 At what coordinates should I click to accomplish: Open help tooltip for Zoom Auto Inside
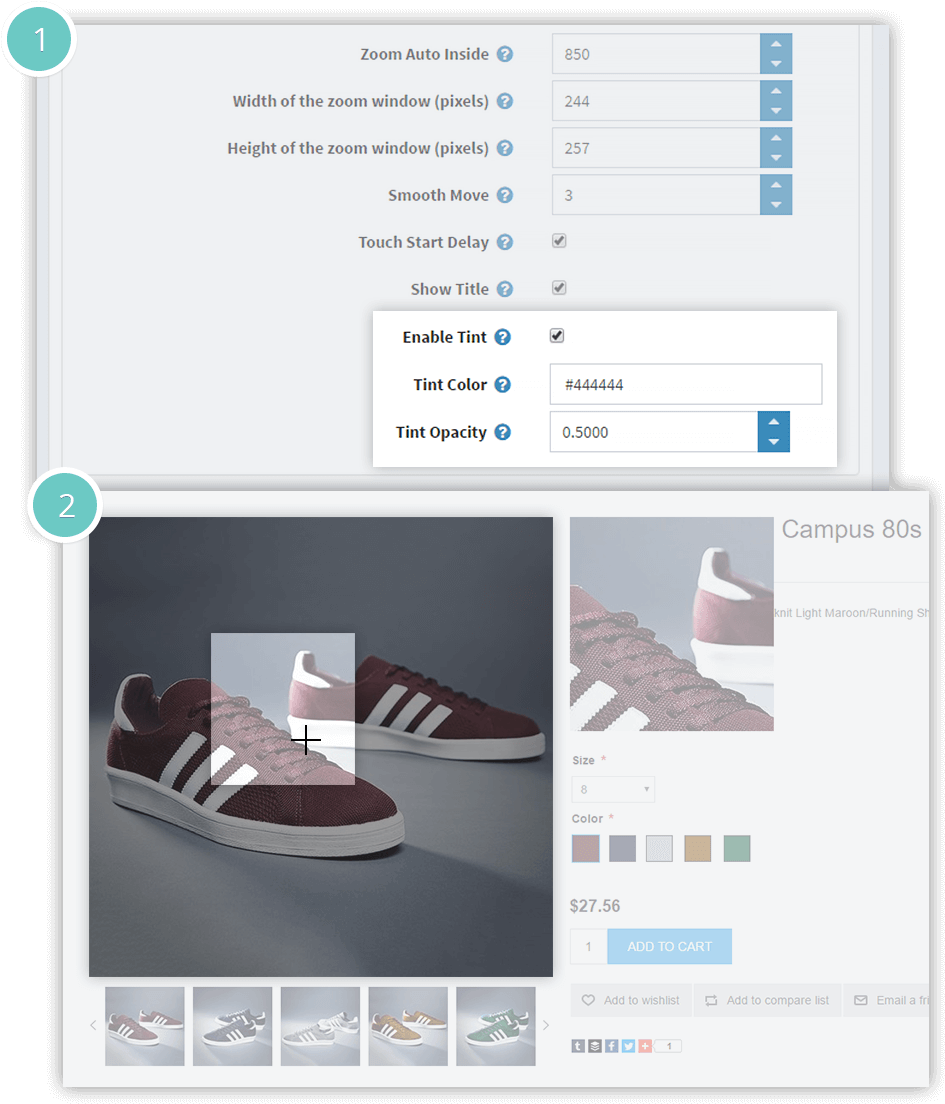[x=505, y=54]
